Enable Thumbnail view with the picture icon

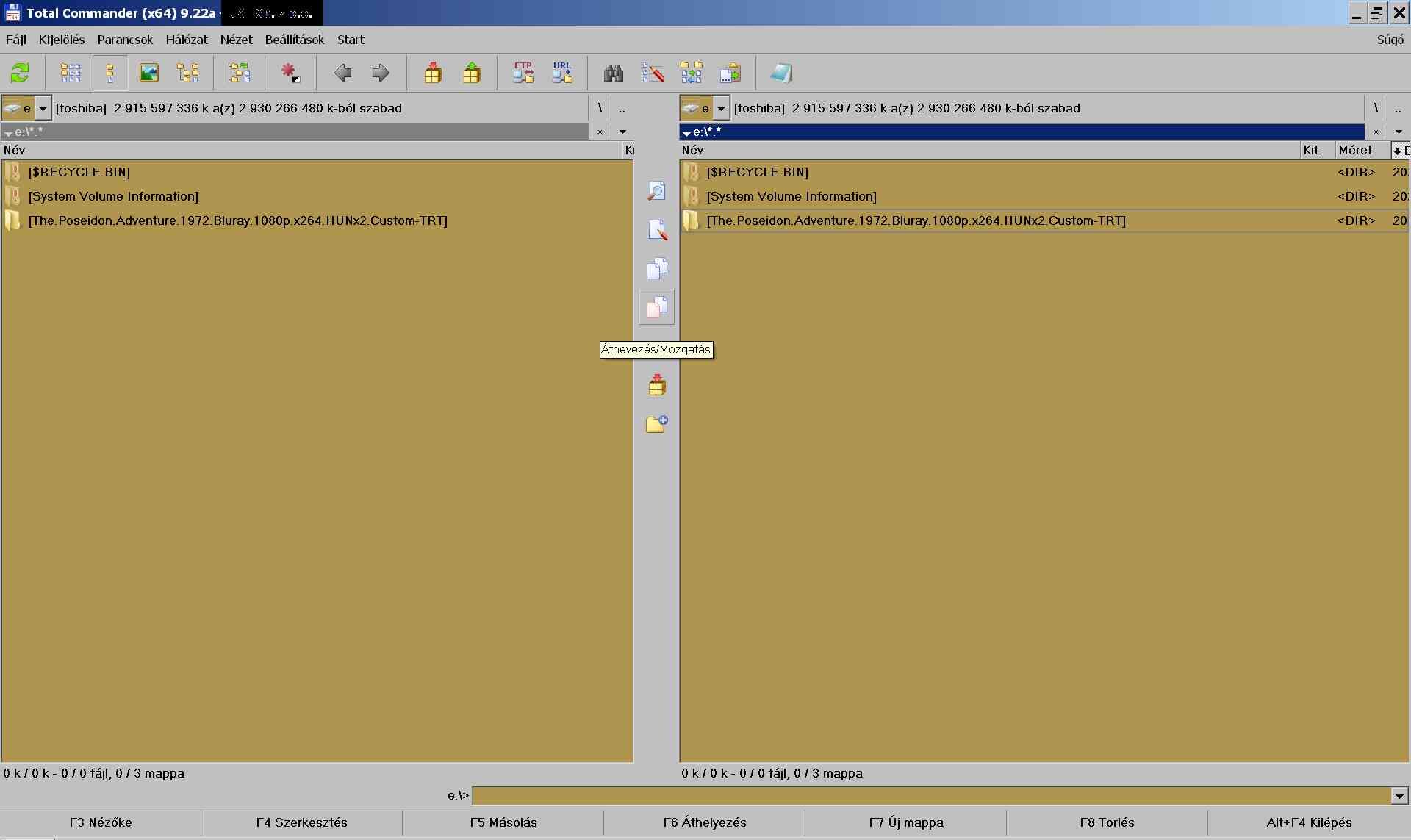pyautogui.click(x=148, y=73)
